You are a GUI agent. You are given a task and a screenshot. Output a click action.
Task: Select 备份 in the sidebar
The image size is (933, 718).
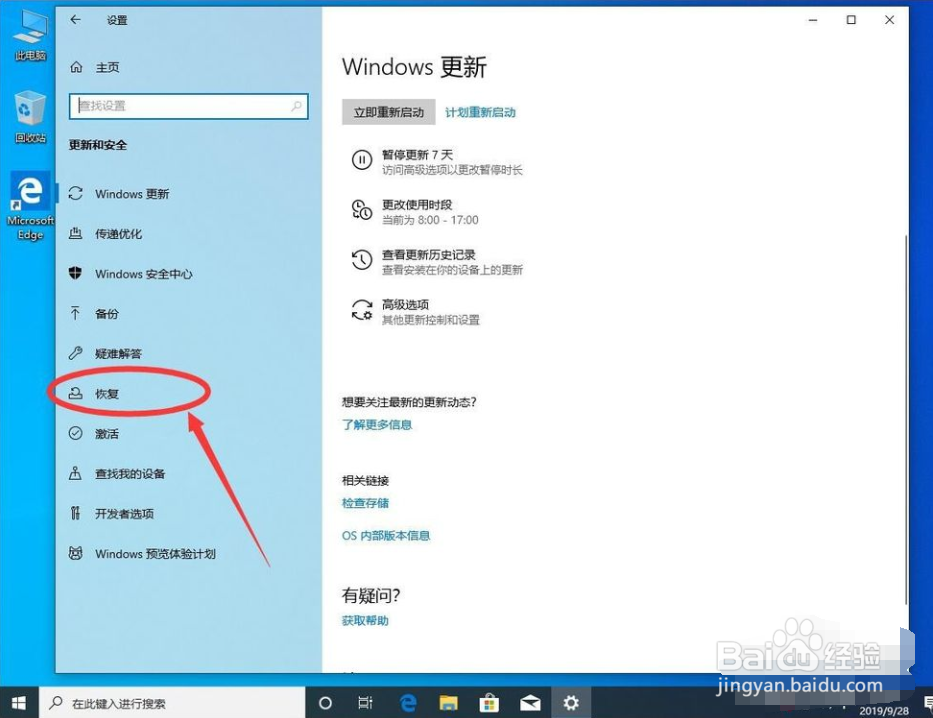coord(107,313)
